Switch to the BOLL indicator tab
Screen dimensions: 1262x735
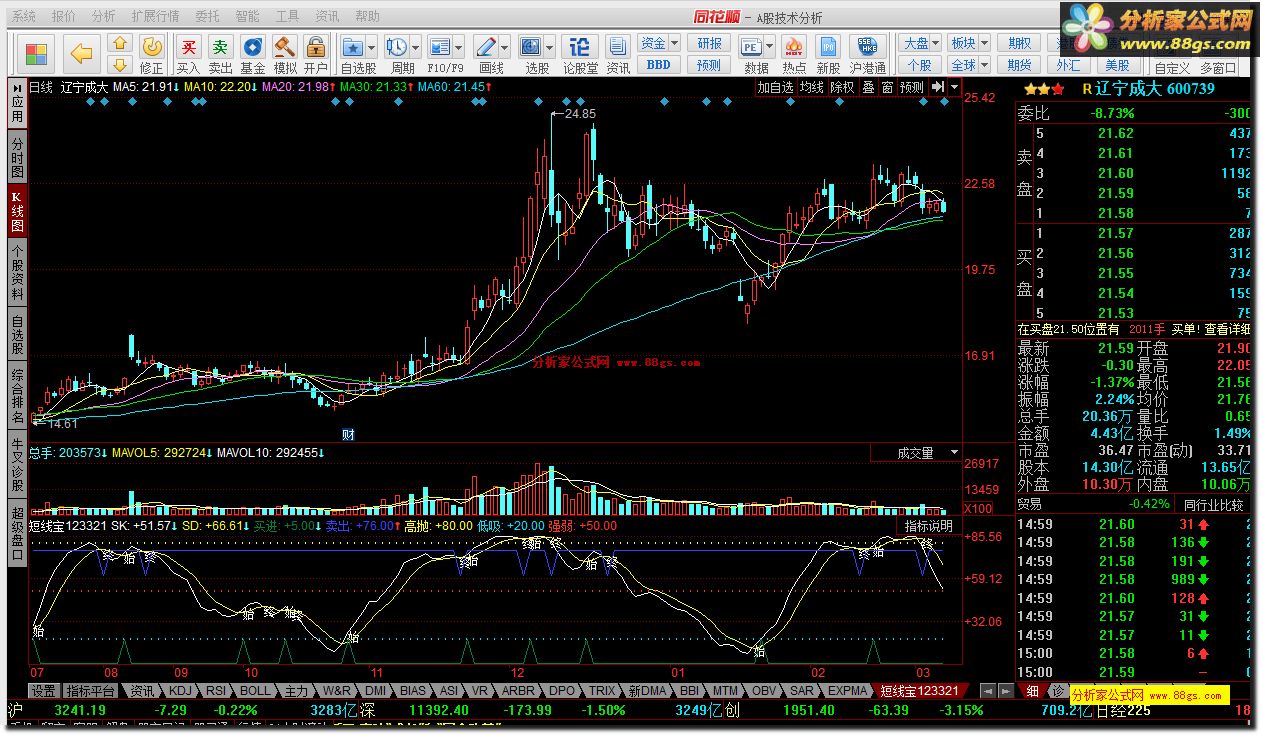(255, 691)
